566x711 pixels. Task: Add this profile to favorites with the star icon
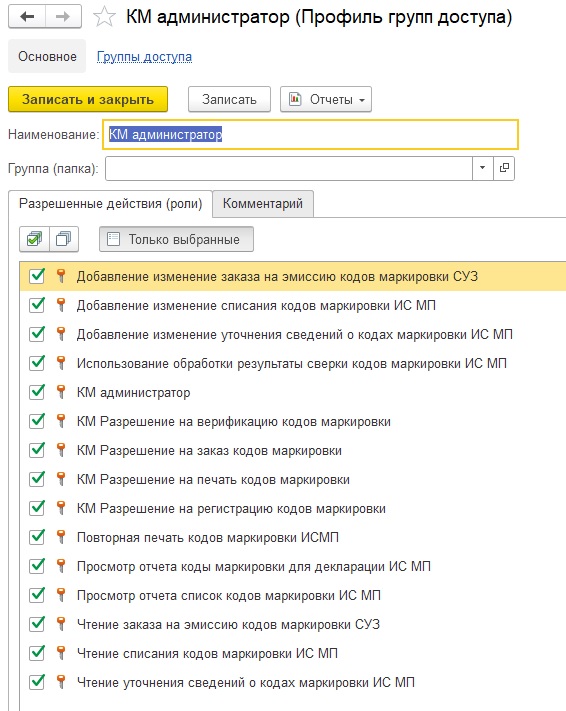[104, 17]
